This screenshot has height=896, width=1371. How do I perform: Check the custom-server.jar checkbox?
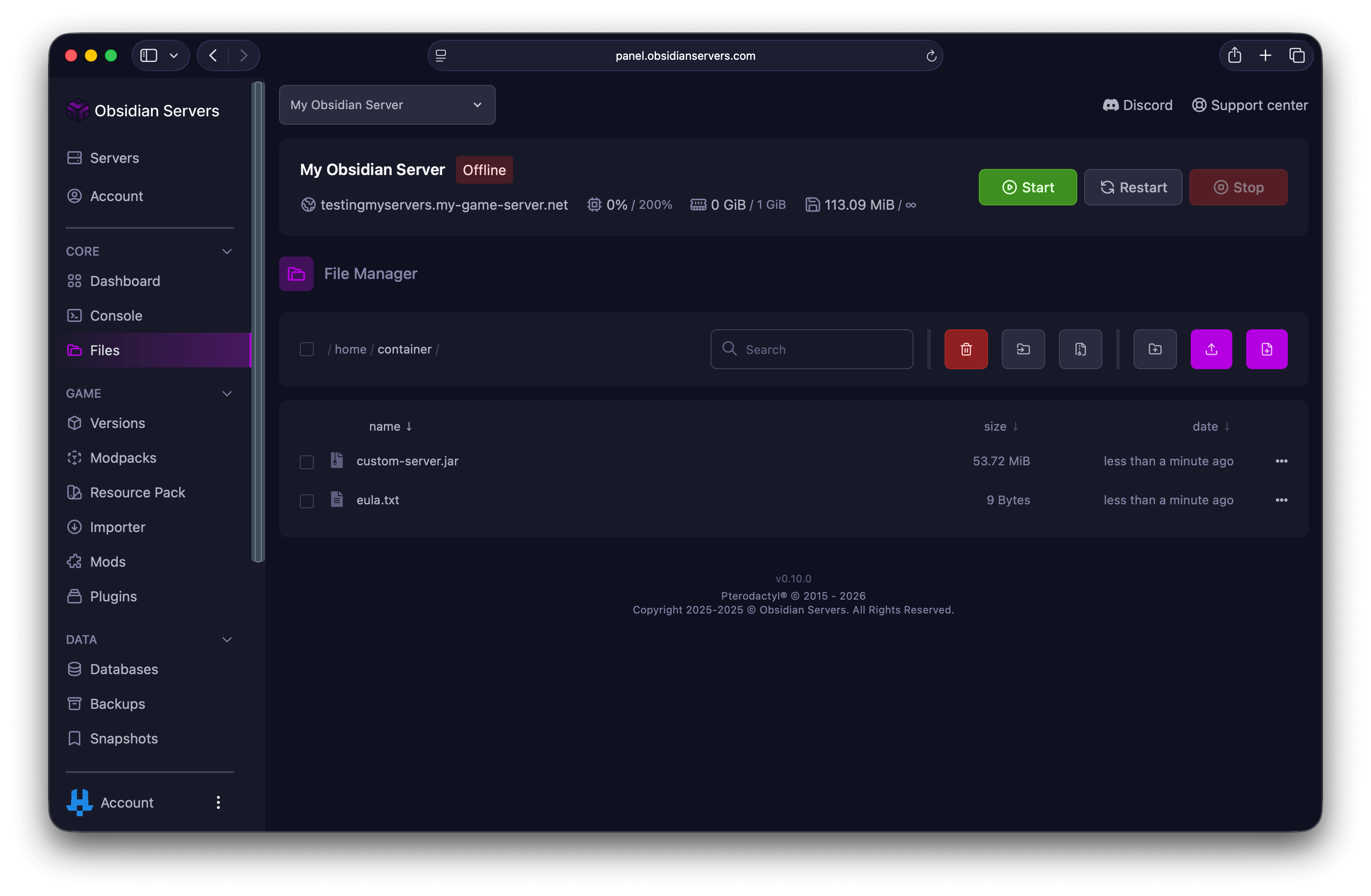tap(306, 462)
